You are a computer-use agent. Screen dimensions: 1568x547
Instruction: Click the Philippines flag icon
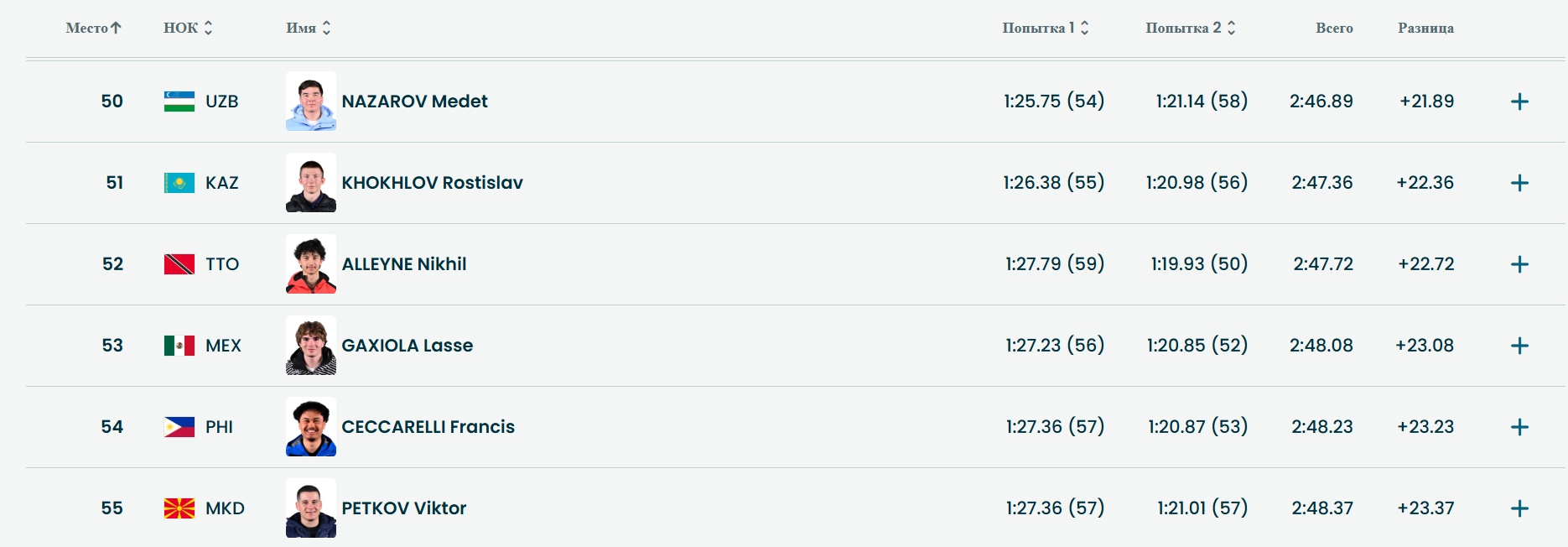tap(179, 427)
